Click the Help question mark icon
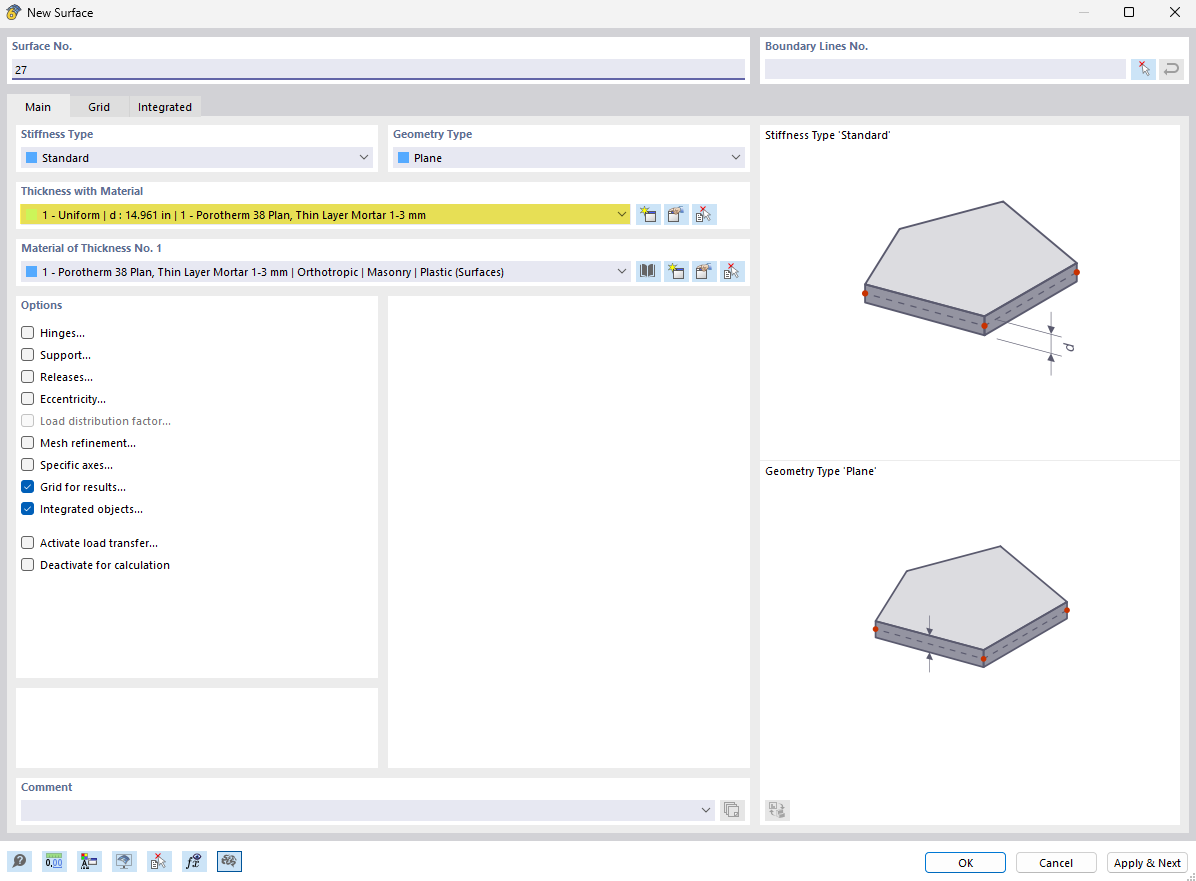 click(x=19, y=861)
